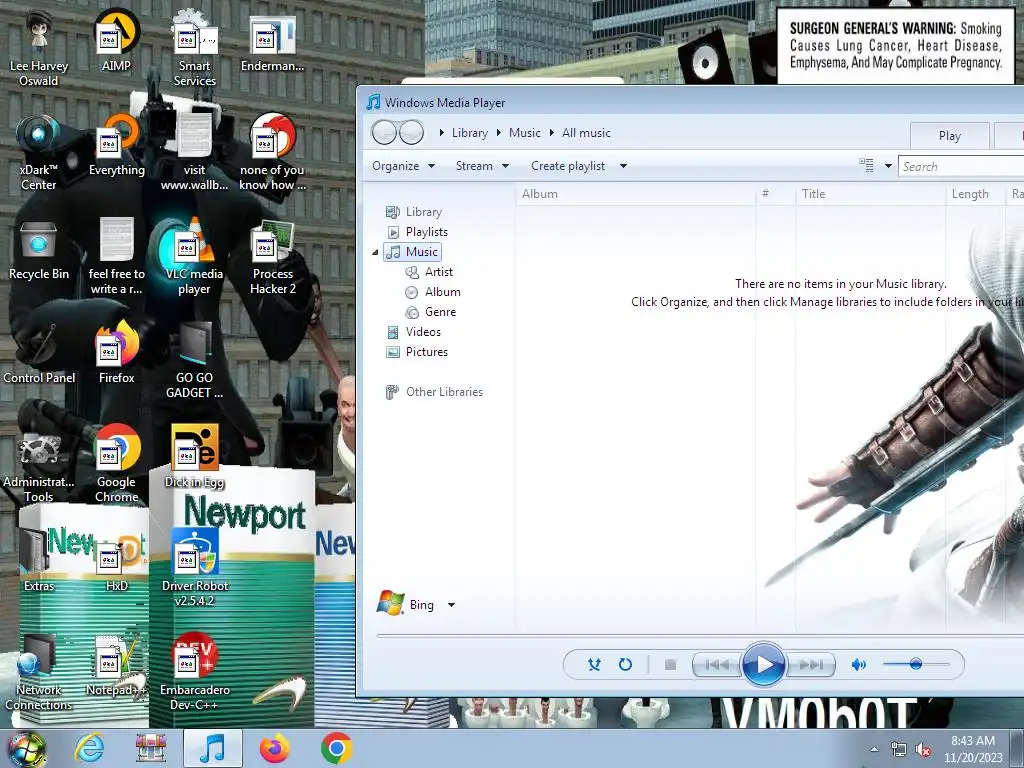The height and width of the screenshot is (768, 1024).
Task: Click the seek bar above playback controls
Action: click(700, 635)
